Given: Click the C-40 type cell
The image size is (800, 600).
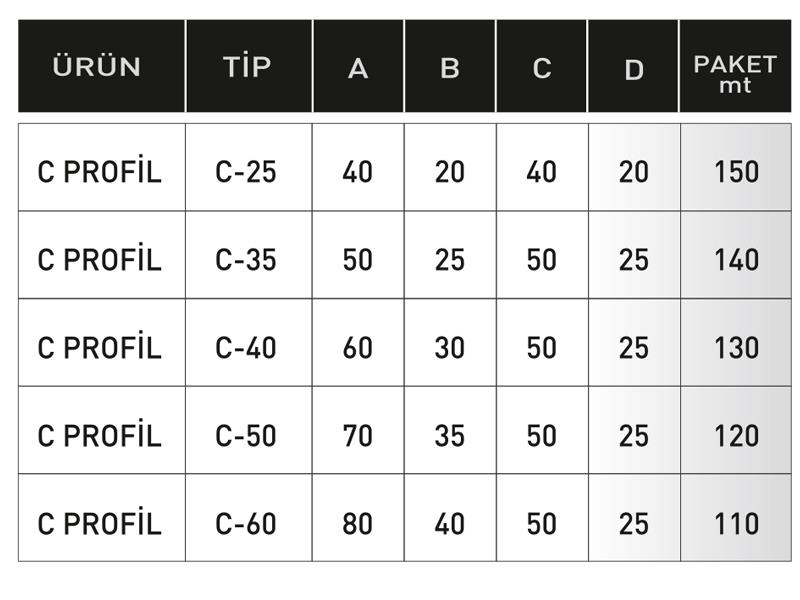Looking at the screenshot, I should [x=249, y=343].
